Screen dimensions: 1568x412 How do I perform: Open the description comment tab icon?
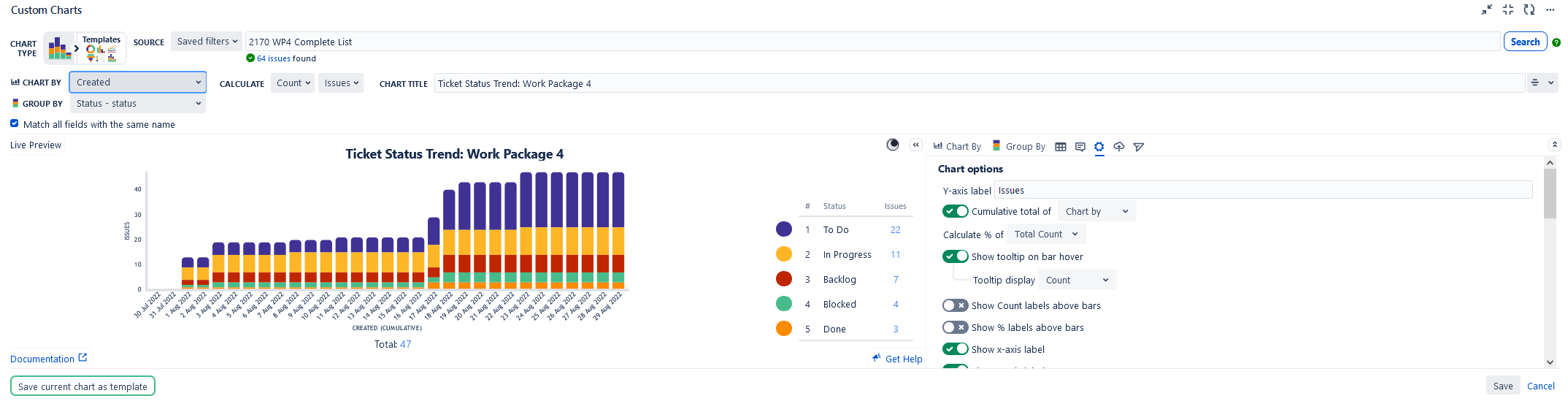[1080, 147]
